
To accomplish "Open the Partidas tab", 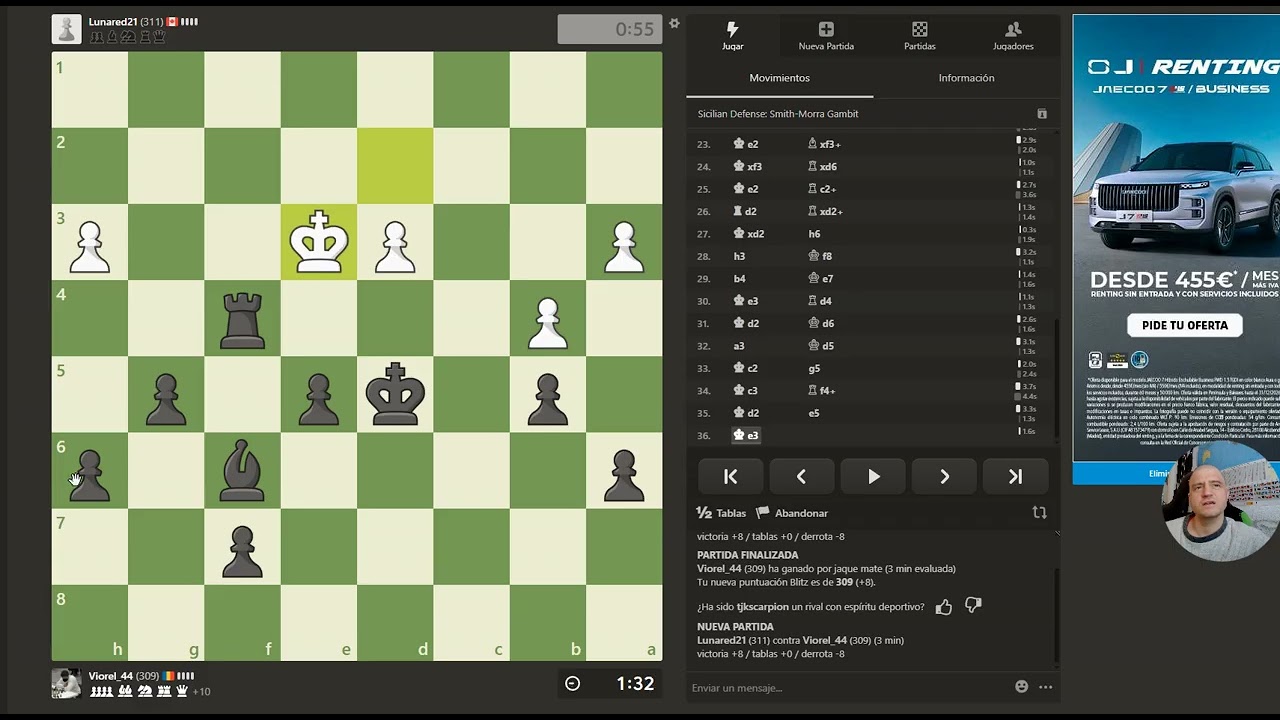I will point(919,36).
